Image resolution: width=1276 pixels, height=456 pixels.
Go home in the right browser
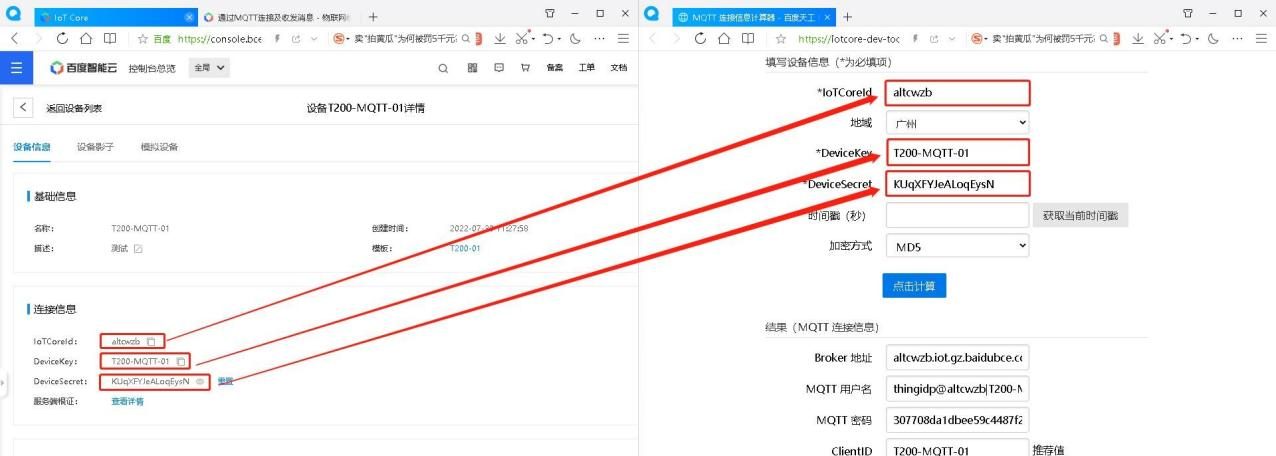coord(724,38)
